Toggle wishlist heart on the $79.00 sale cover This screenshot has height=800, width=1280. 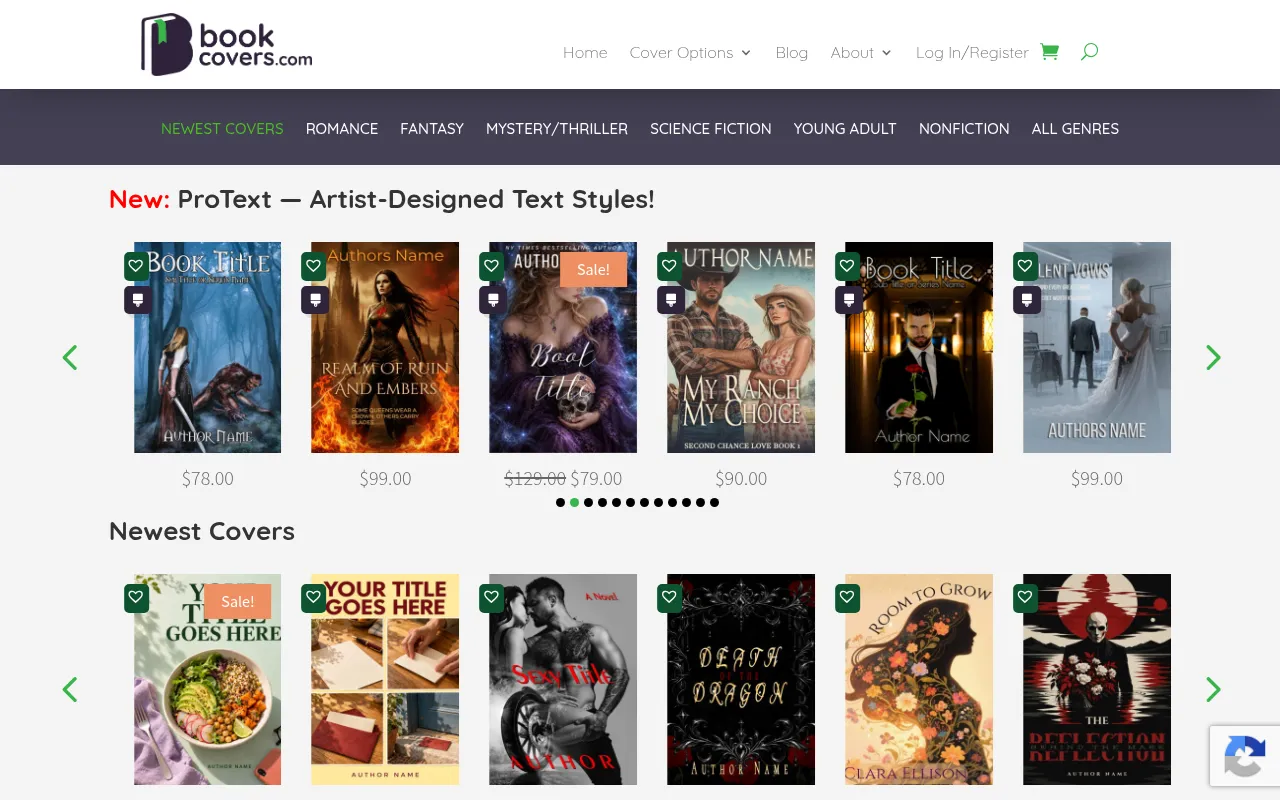pyautogui.click(x=493, y=266)
